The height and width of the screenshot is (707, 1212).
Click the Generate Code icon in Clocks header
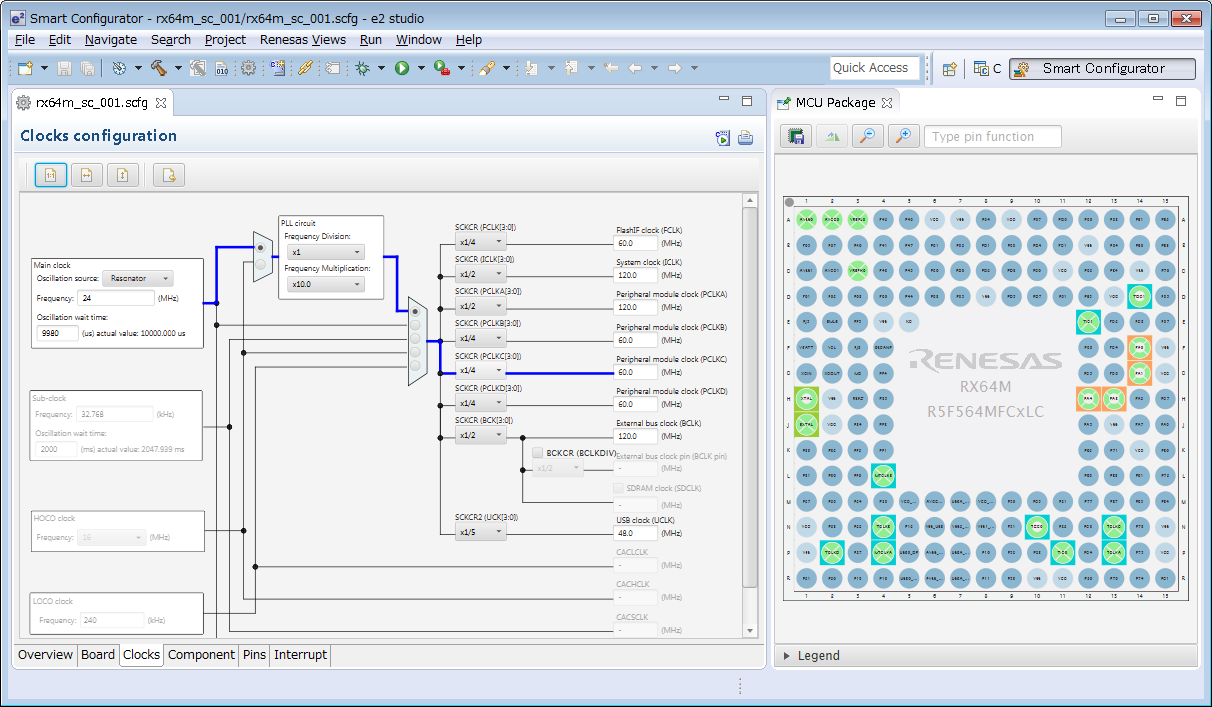click(723, 138)
